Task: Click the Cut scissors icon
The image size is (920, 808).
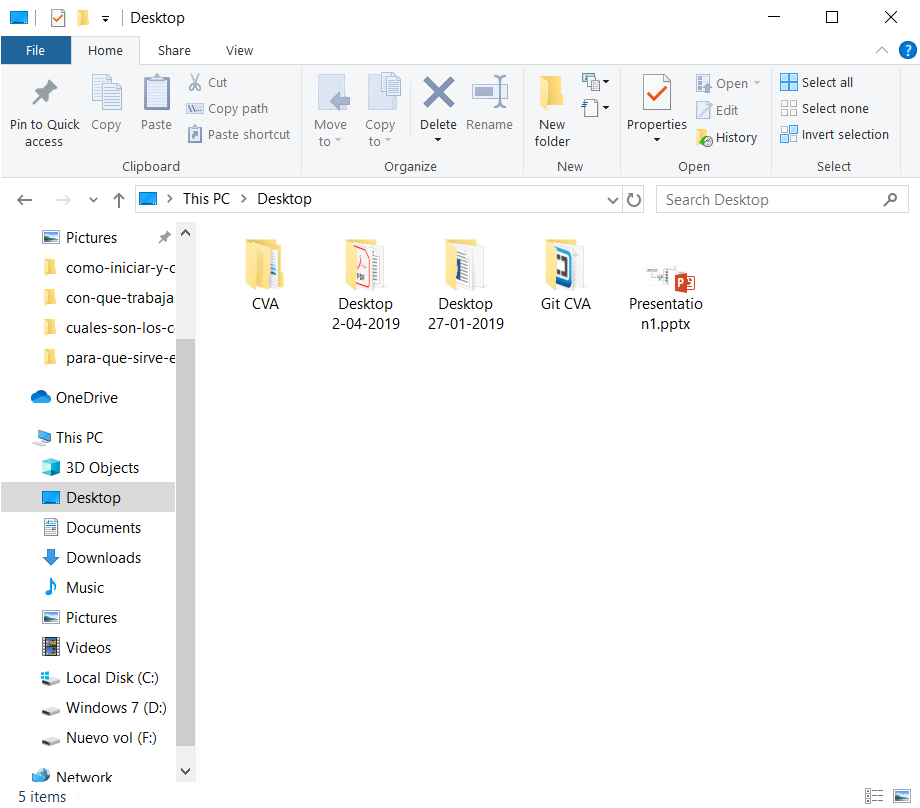Action: pos(195,82)
